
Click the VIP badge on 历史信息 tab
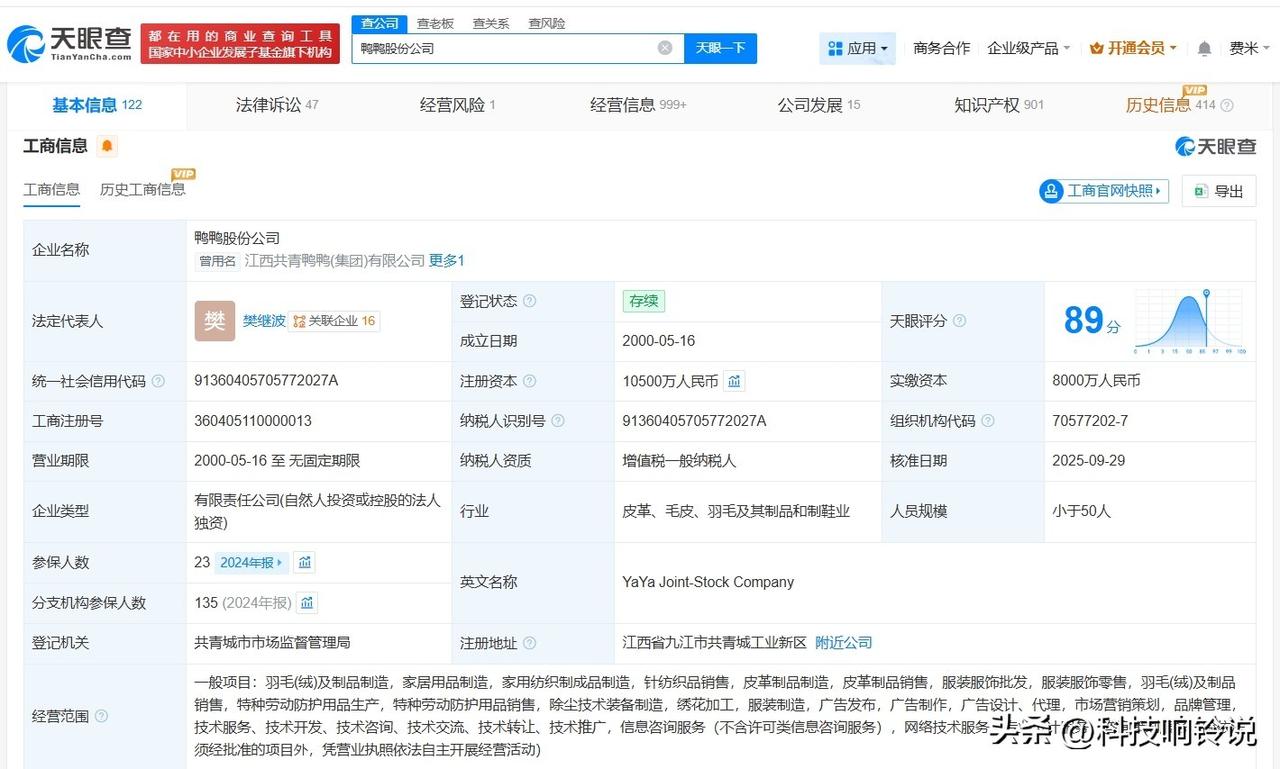(x=1193, y=89)
